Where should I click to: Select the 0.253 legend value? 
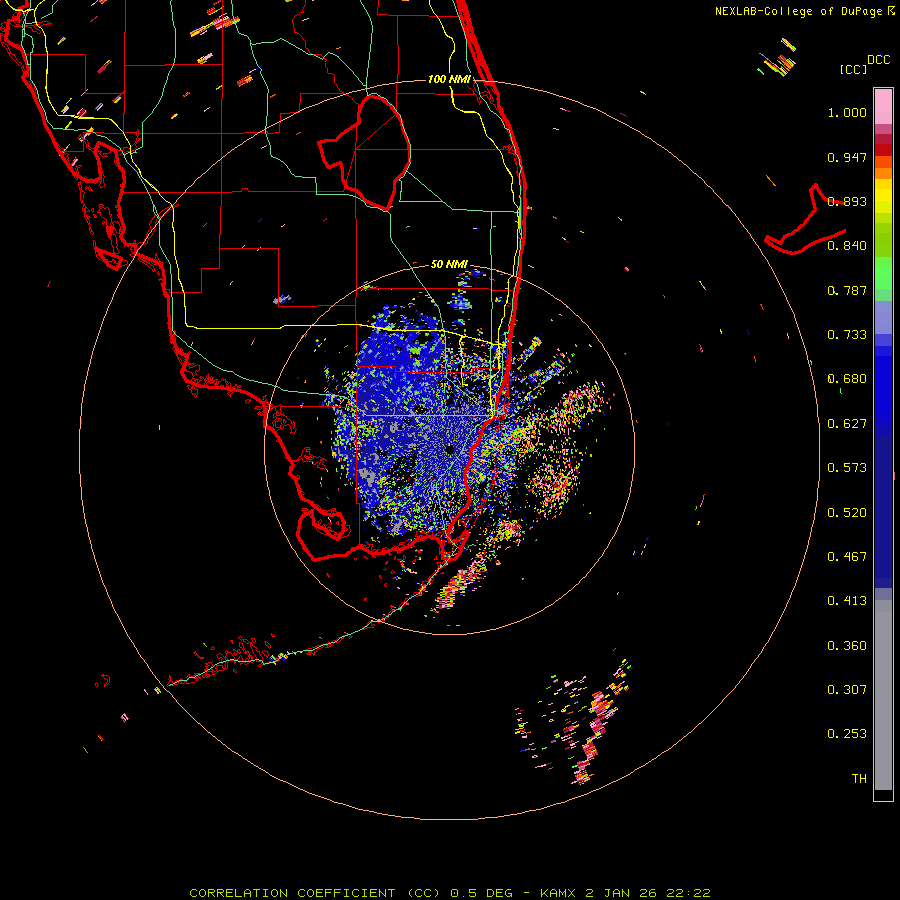tap(847, 734)
